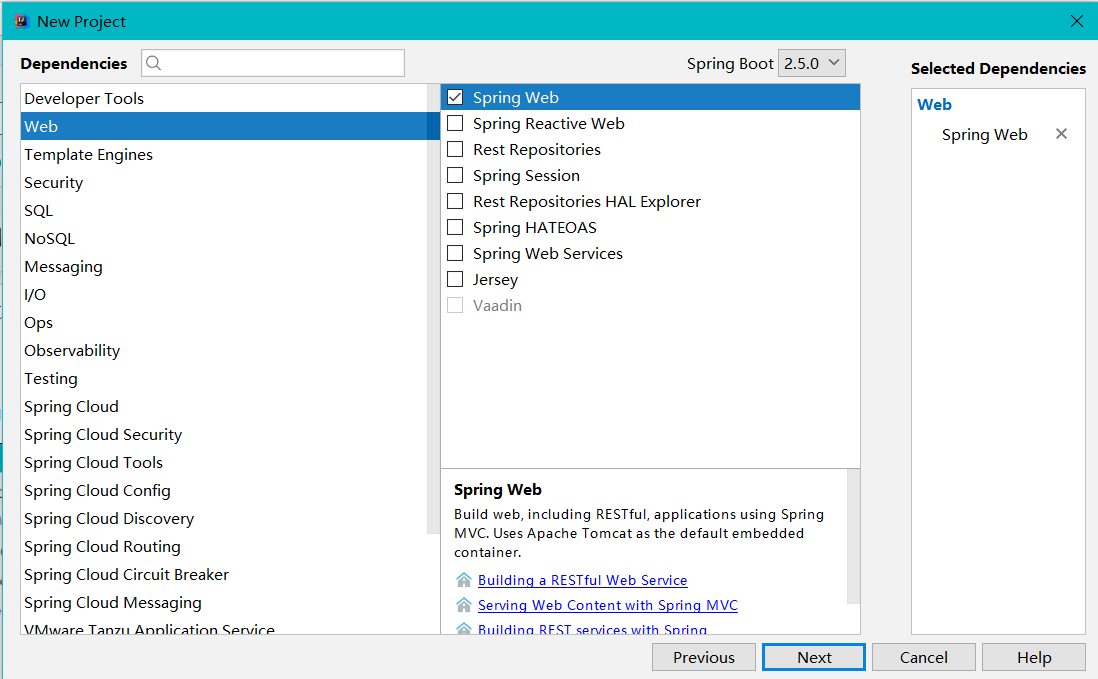
Task: Remove Spring Web from Selected Dependencies
Action: tap(1062, 134)
